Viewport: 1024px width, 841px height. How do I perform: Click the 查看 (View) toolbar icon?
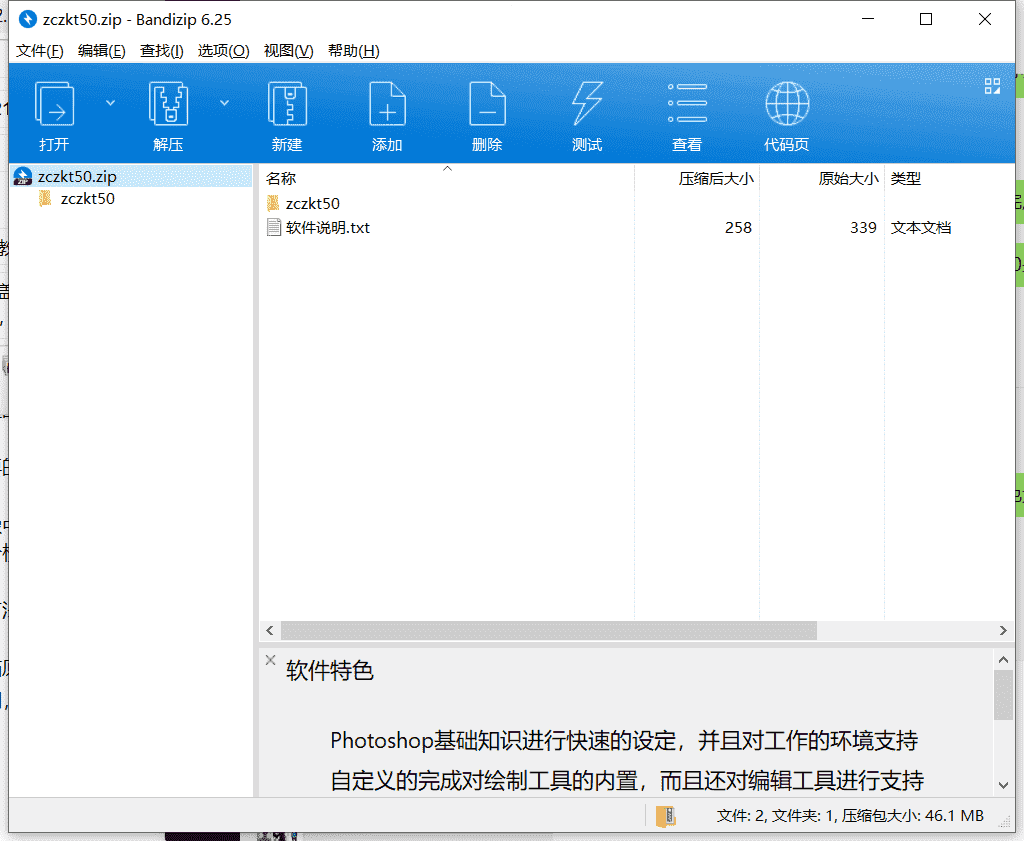pyautogui.click(x=687, y=103)
